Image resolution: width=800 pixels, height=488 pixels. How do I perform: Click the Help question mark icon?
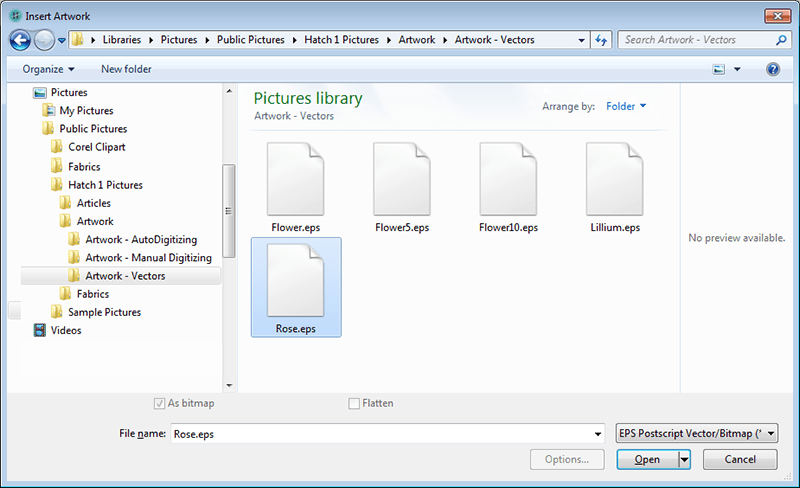(x=772, y=69)
